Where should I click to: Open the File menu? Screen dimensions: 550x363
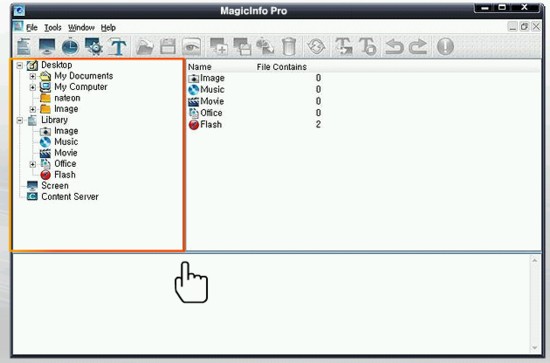pyautogui.click(x=32, y=27)
